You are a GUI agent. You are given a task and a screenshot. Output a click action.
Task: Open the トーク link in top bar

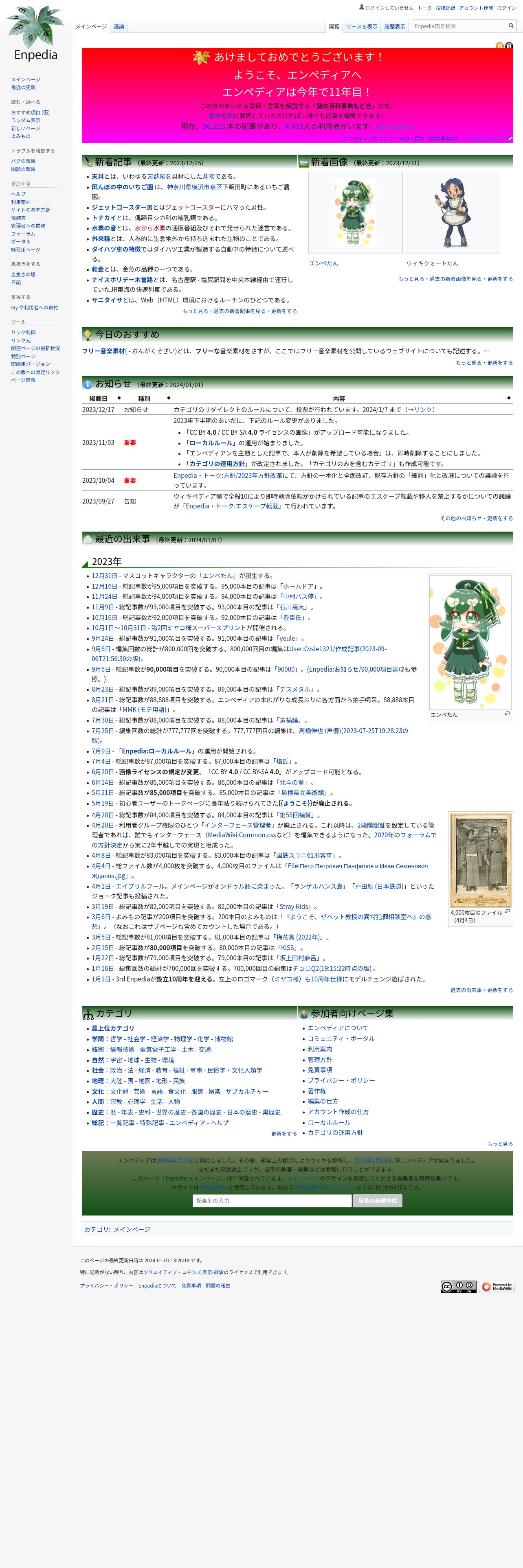425,8
